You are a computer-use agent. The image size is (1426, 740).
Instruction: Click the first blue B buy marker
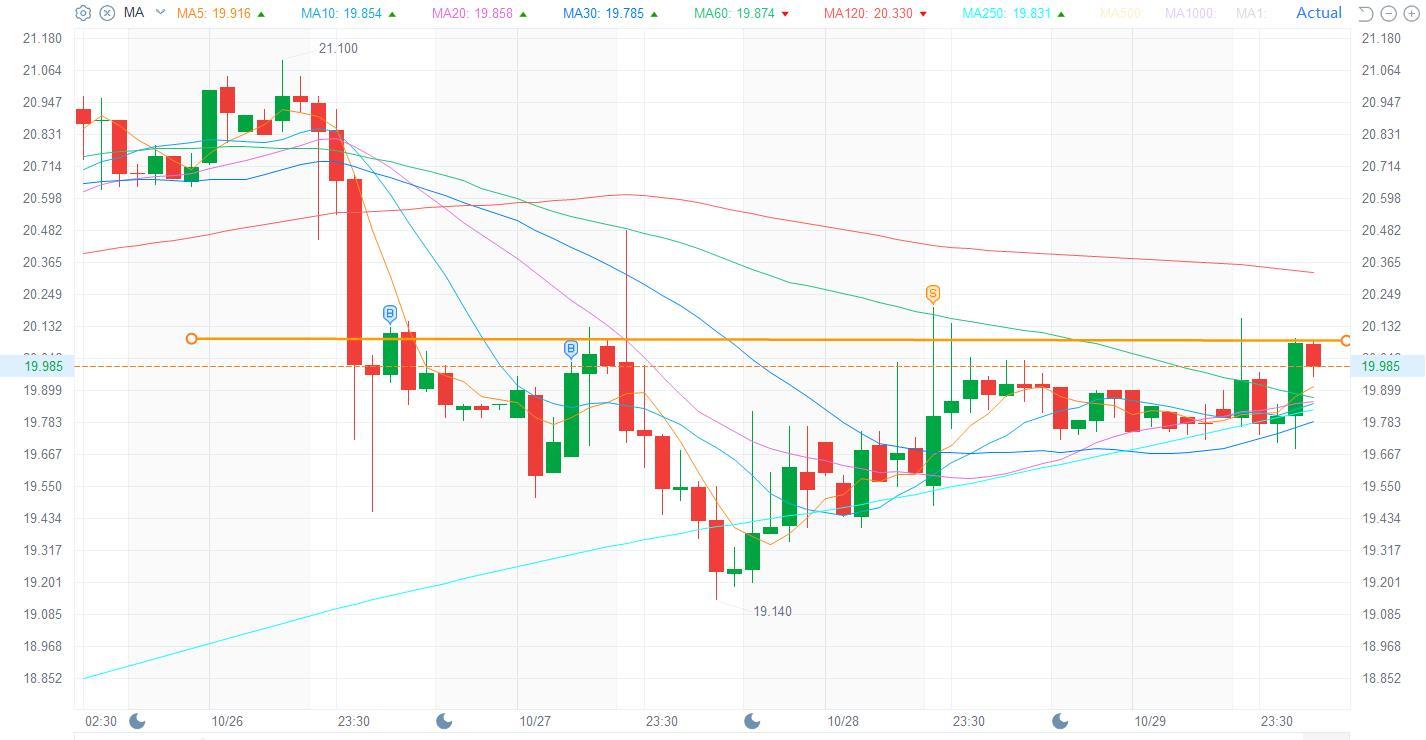390,315
